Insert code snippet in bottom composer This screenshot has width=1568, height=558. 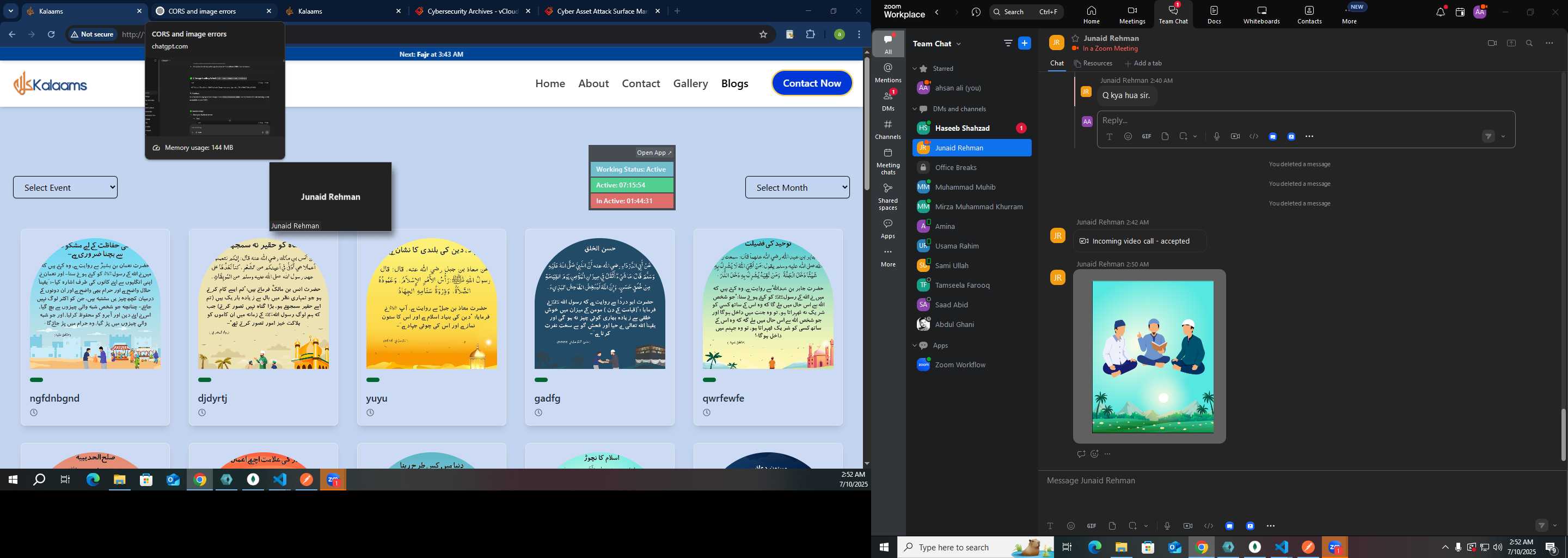[x=1209, y=526]
